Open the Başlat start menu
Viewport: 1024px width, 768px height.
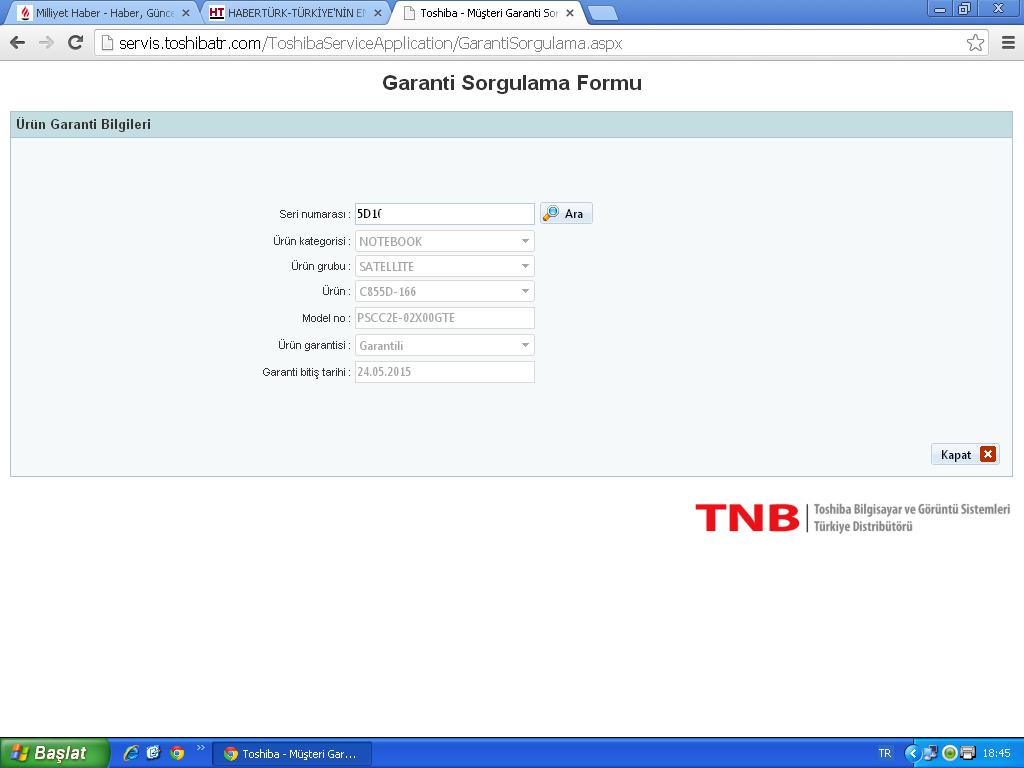(x=54, y=753)
